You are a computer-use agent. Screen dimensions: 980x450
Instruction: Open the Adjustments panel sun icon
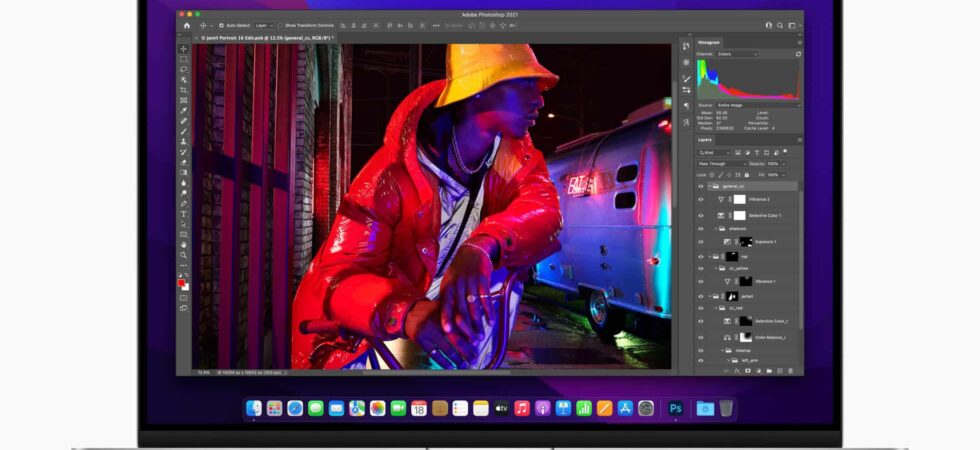click(x=686, y=62)
